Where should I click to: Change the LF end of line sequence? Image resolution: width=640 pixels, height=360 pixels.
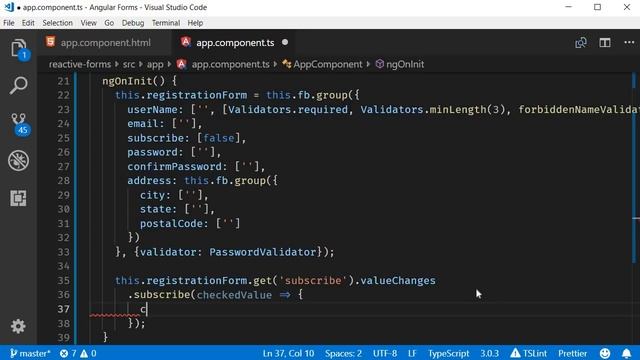tap(412, 353)
